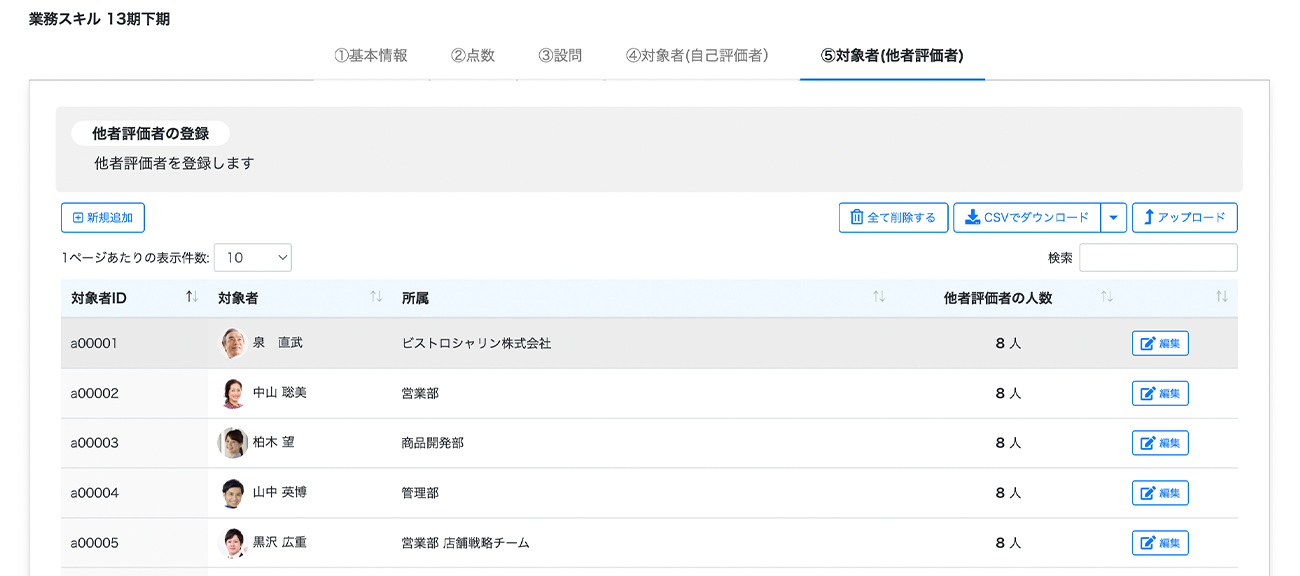Click 新規追加 button

click(x=103, y=218)
